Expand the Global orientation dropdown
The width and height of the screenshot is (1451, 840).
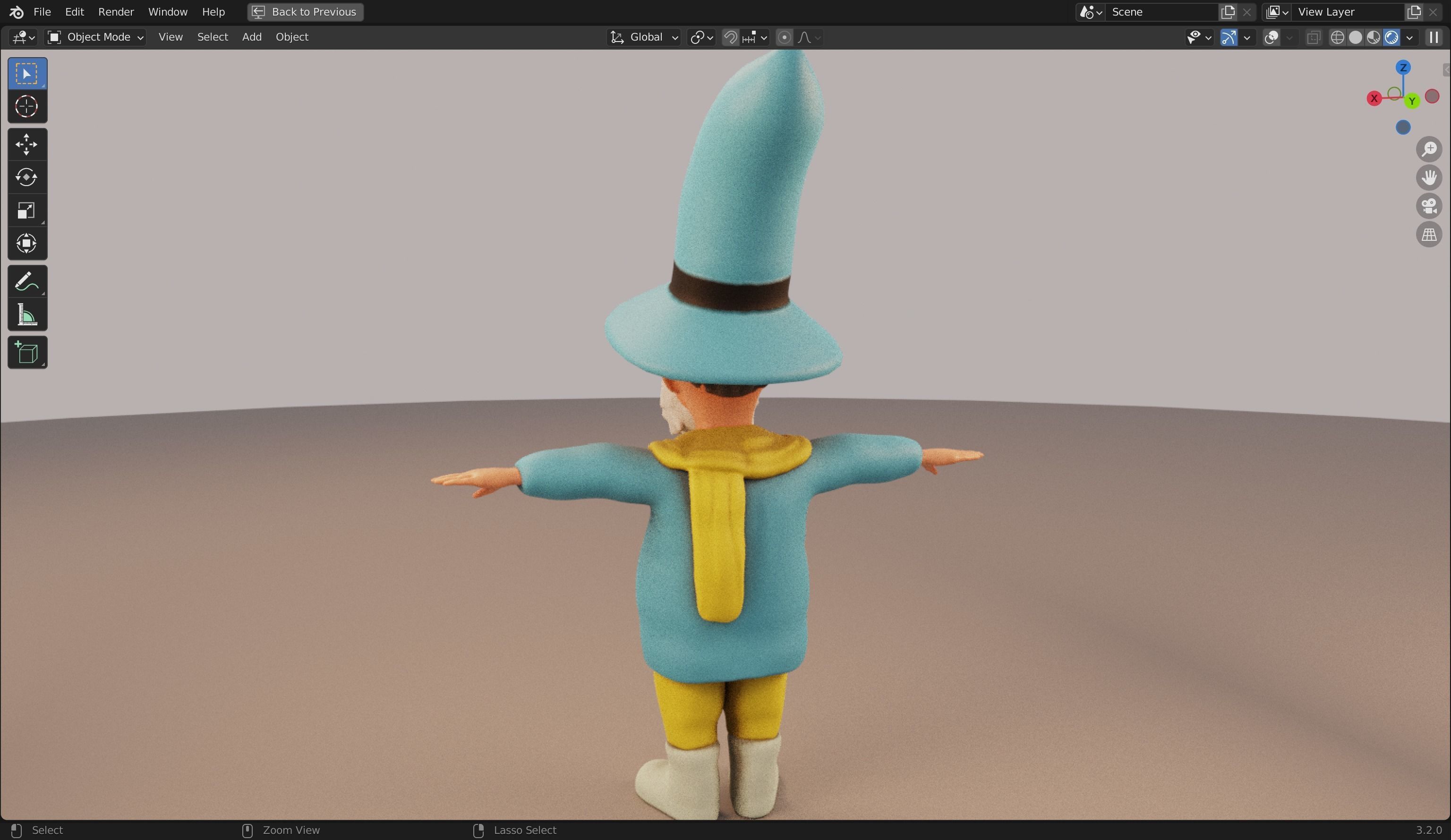click(x=644, y=37)
